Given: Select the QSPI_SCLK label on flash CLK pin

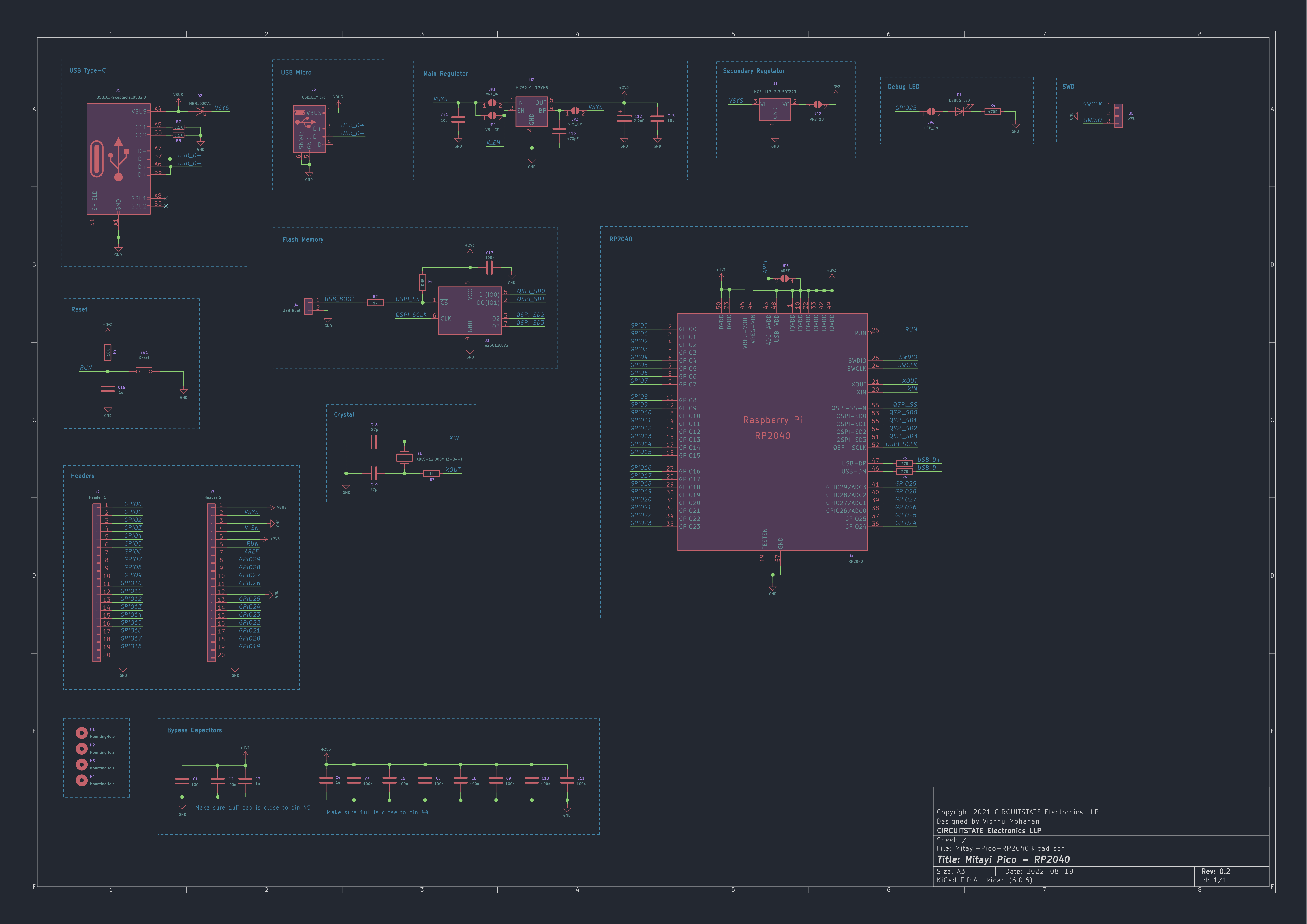Looking at the screenshot, I should click(411, 315).
